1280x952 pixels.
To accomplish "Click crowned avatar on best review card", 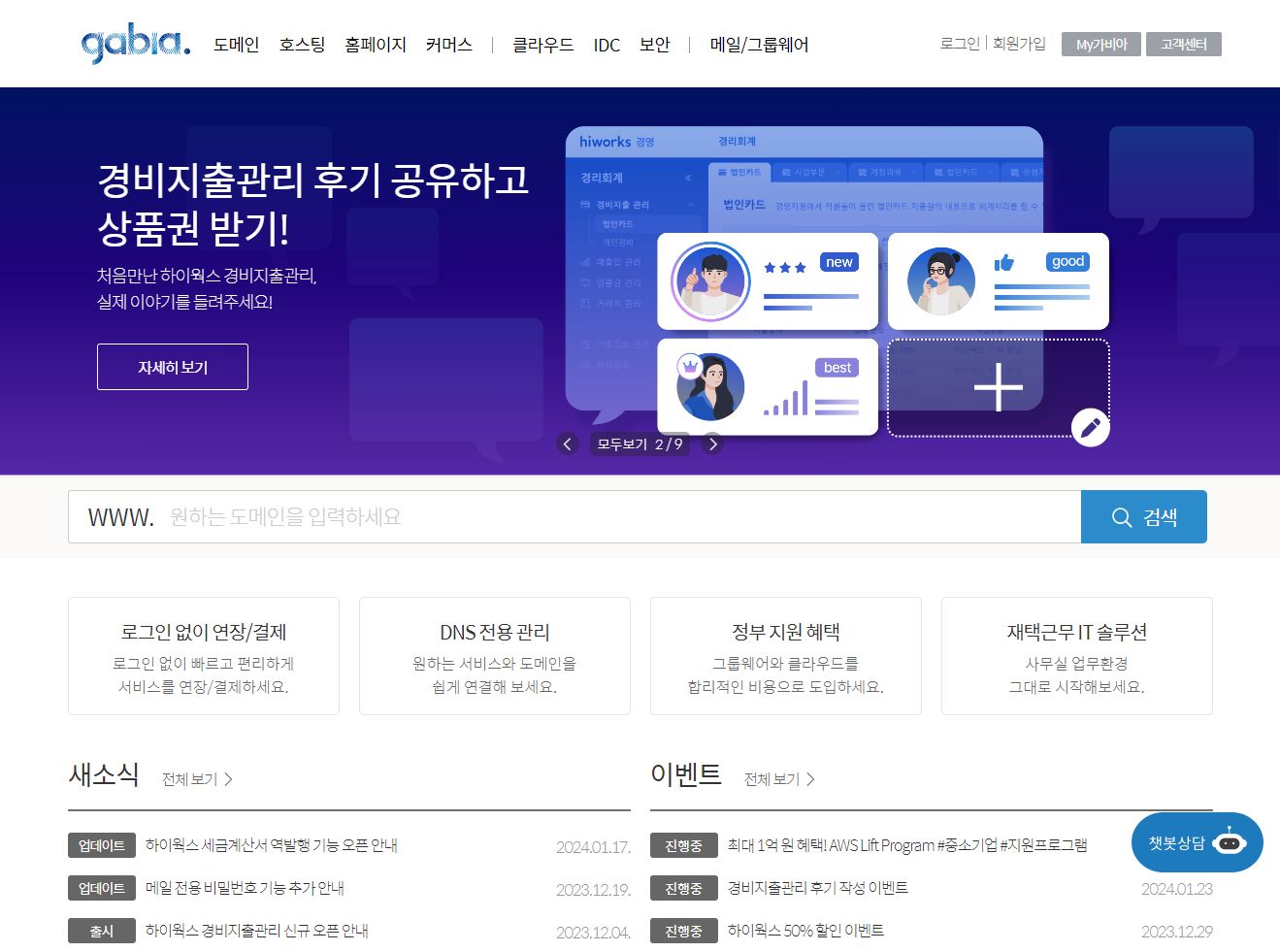I will pos(710,386).
